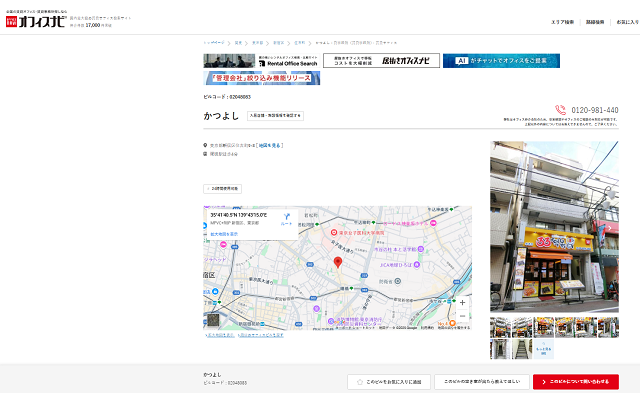The image size is (640, 393).
Task: Click the view larger map link in map card
Action: coord(224,234)
